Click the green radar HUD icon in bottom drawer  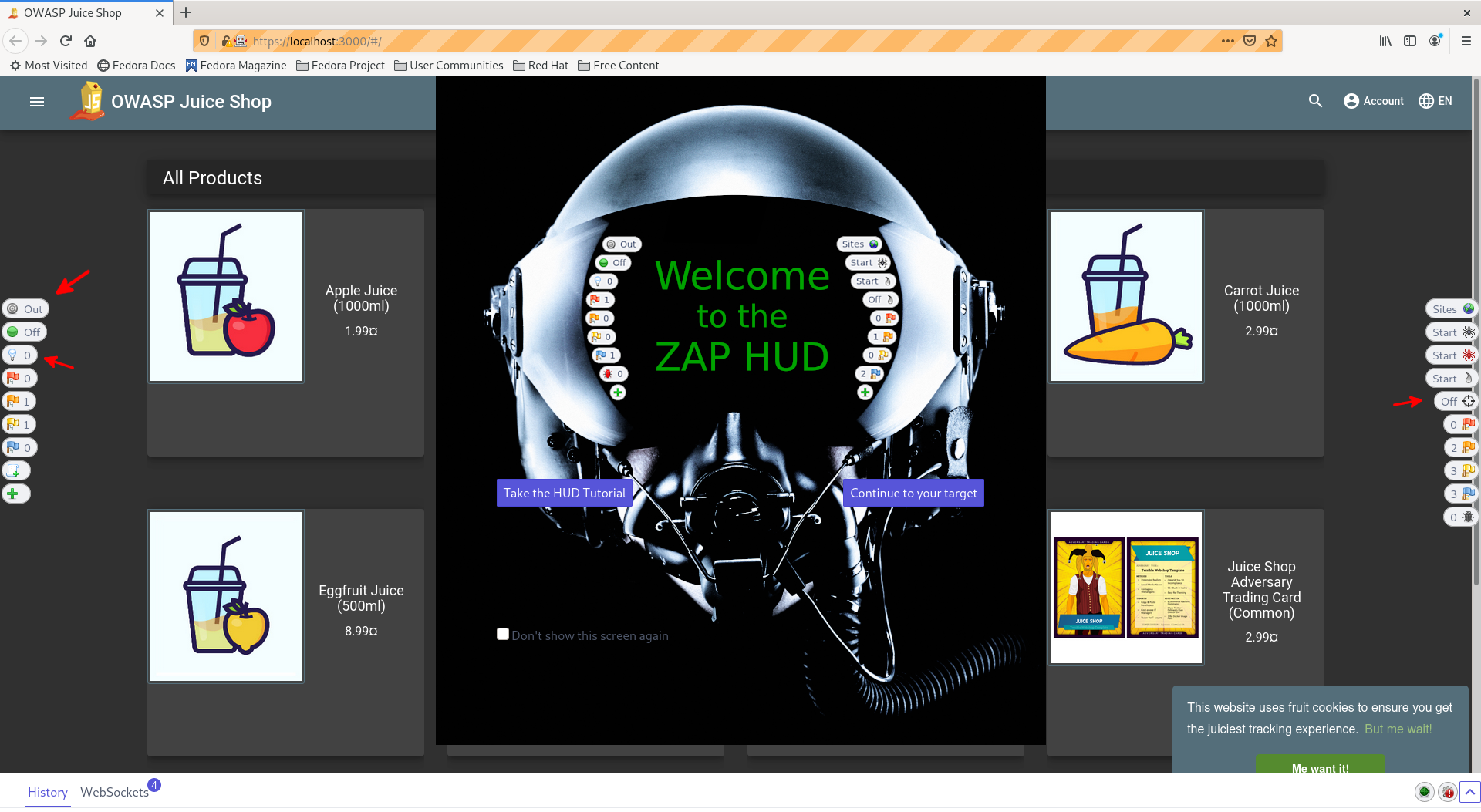click(x=1425, y=792)
